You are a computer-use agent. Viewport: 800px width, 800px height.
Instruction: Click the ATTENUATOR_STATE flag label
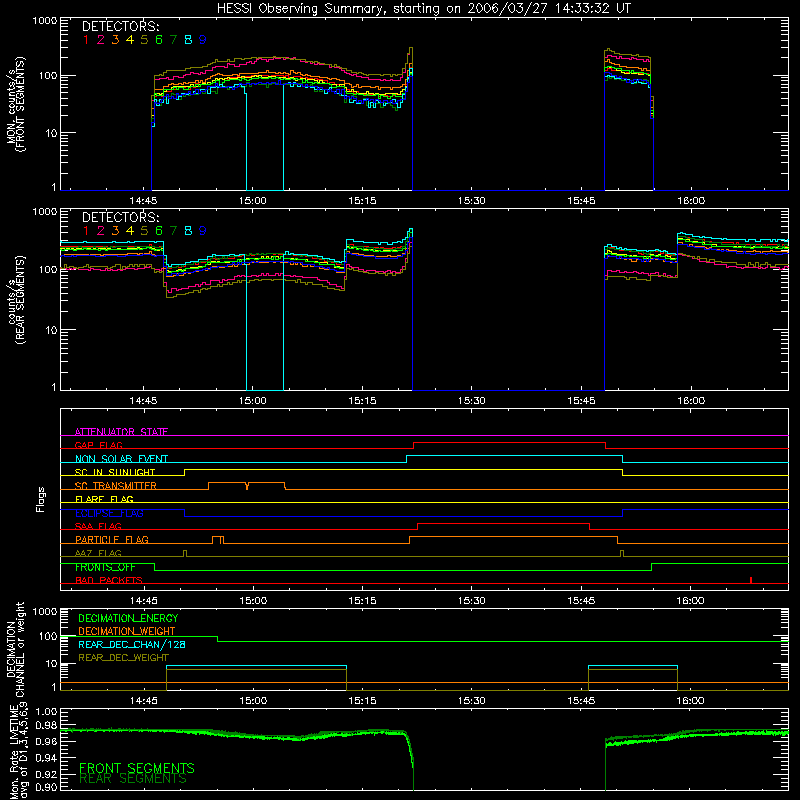tap(121, 432)
